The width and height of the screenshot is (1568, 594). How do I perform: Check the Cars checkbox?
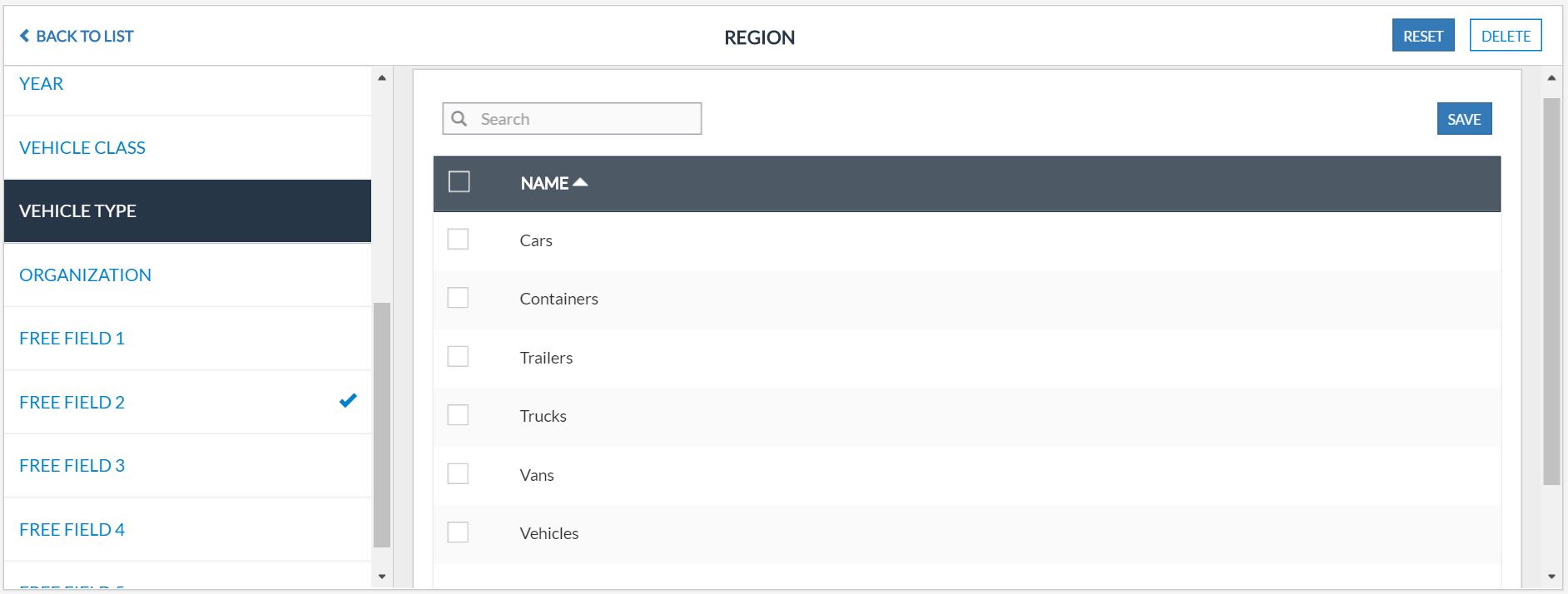(458, 240)
